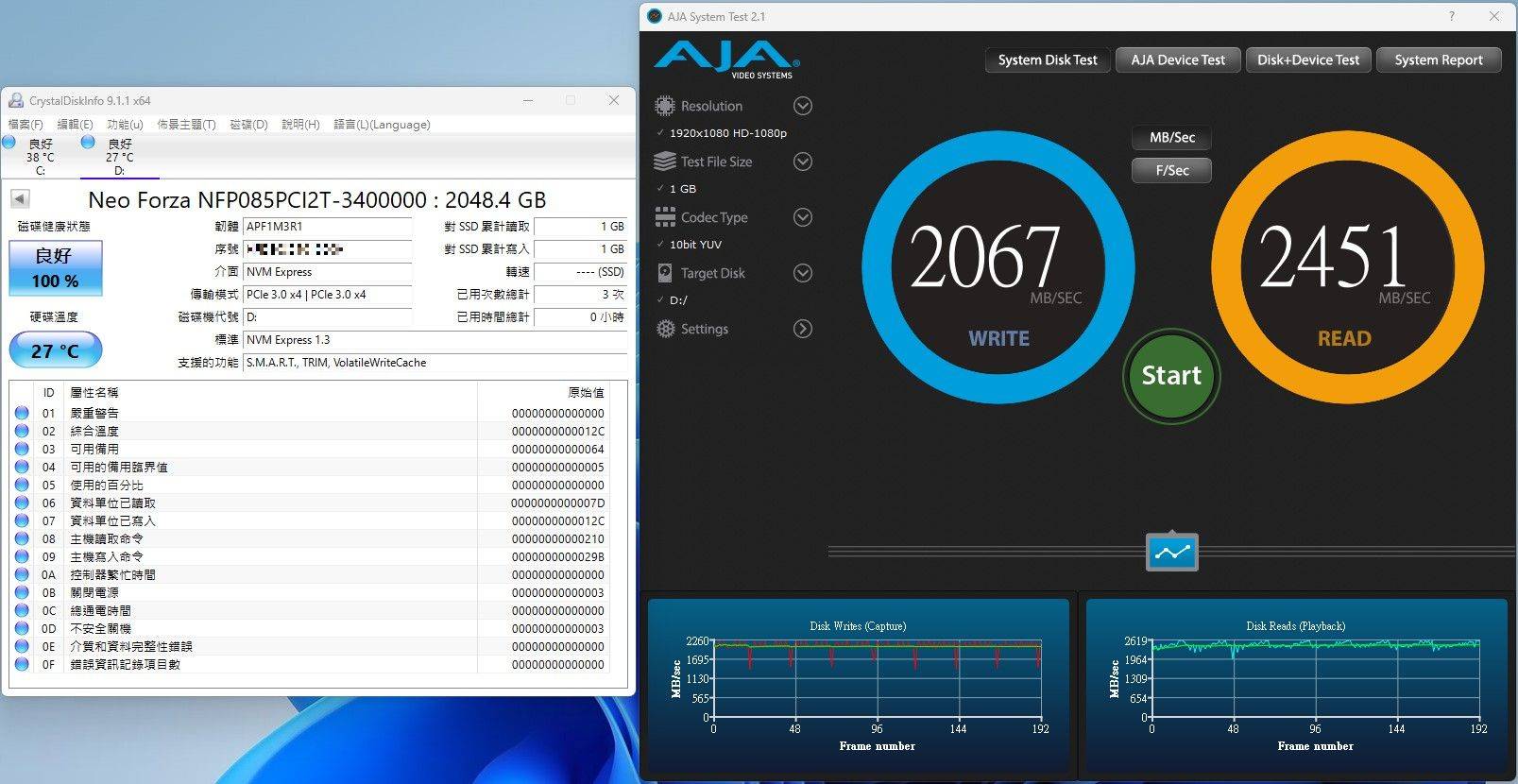Open AJA System Test help question mark
The image size is (1518, 784).
(x=1452, y=16)
